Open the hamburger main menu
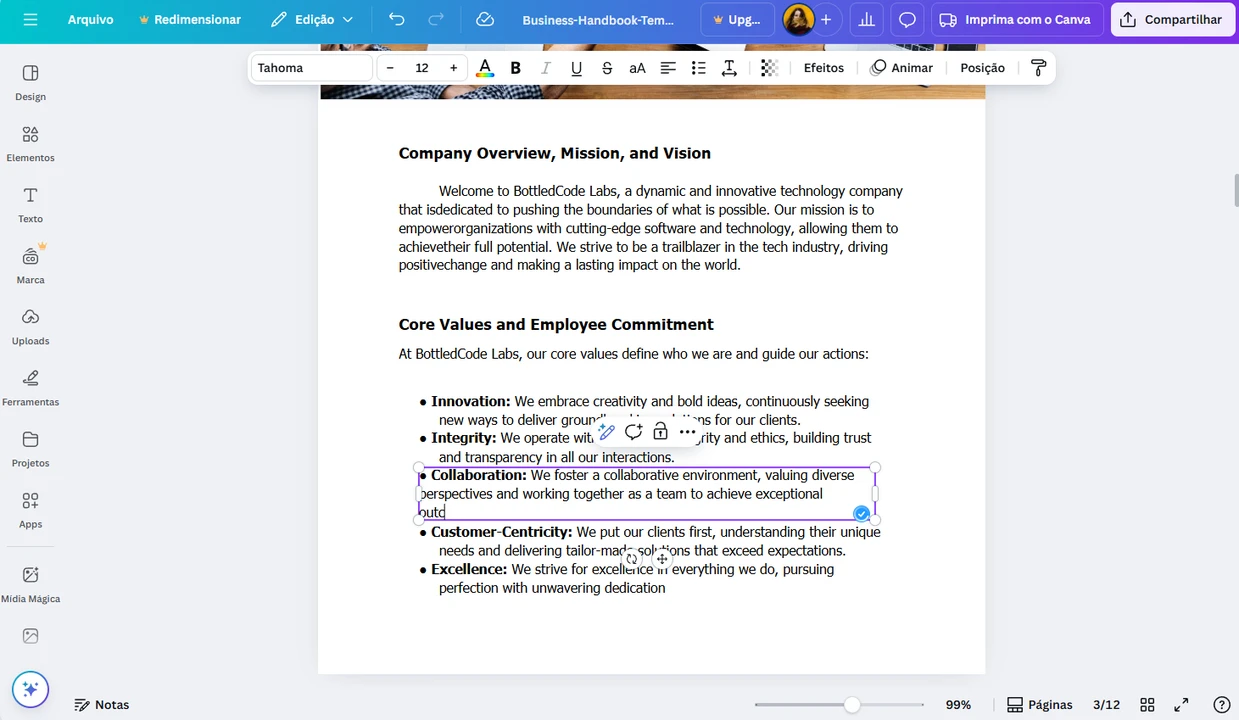Viewport: 1239px width, 720px height. (30, 20)
